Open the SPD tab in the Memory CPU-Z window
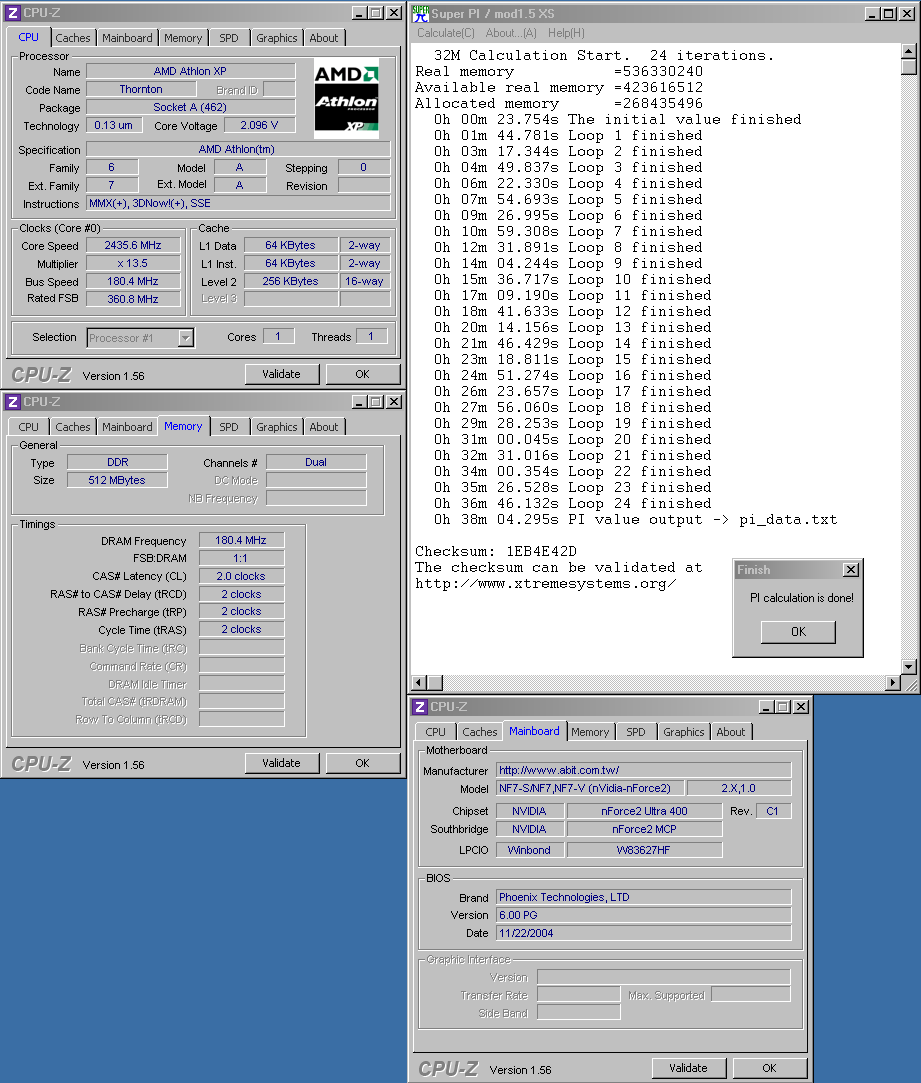This screenshot has height=1083, width=921. point(229,427)
